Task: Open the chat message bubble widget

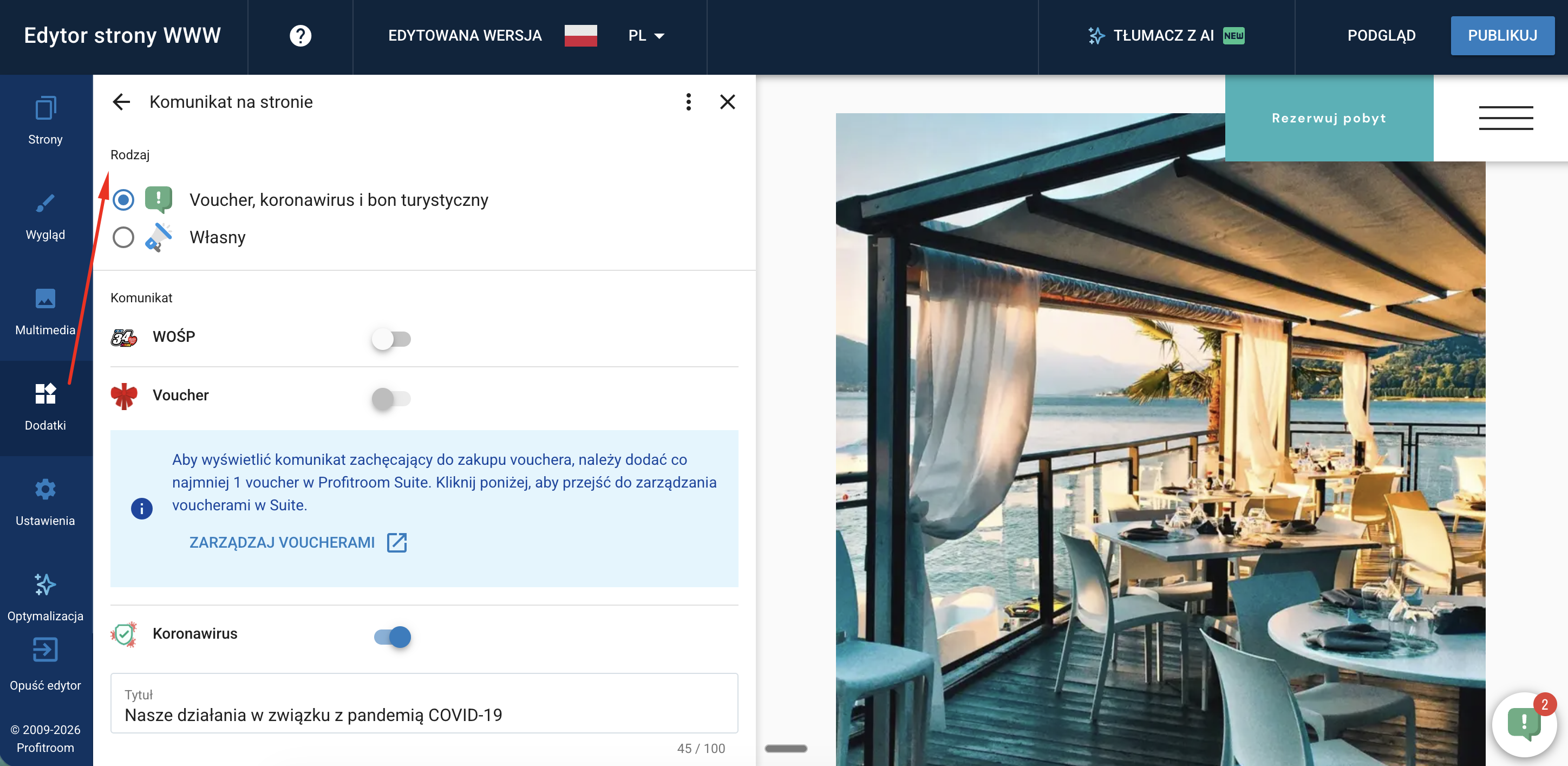Action: pyautogui.click(x=1523, y=724)
